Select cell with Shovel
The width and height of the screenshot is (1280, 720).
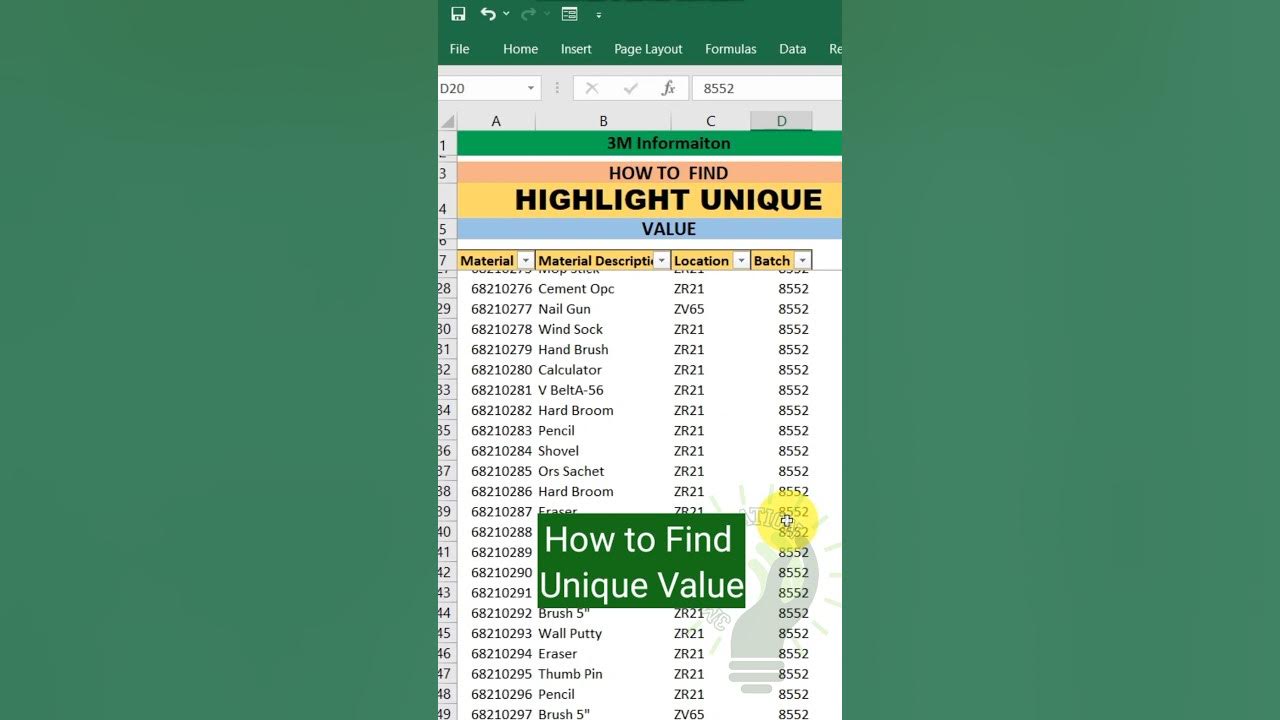[x=603, y=451]
